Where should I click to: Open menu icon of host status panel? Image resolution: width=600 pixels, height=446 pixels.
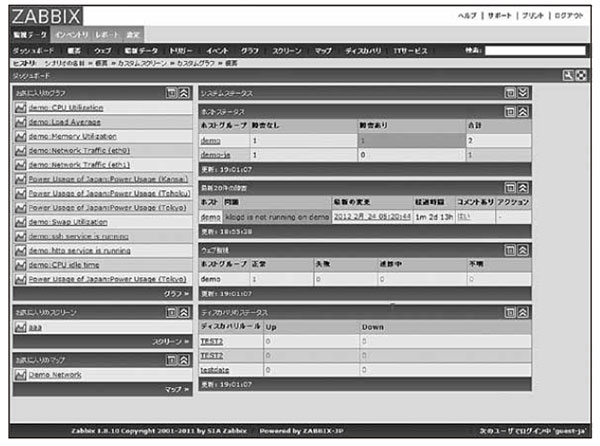(510, 112)
